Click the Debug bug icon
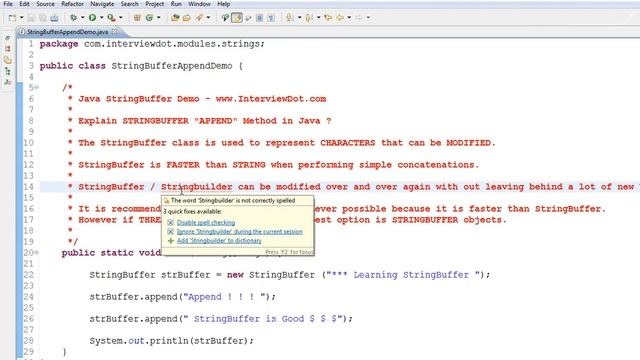Screen dimensions: 640x360 click(73, 18)
